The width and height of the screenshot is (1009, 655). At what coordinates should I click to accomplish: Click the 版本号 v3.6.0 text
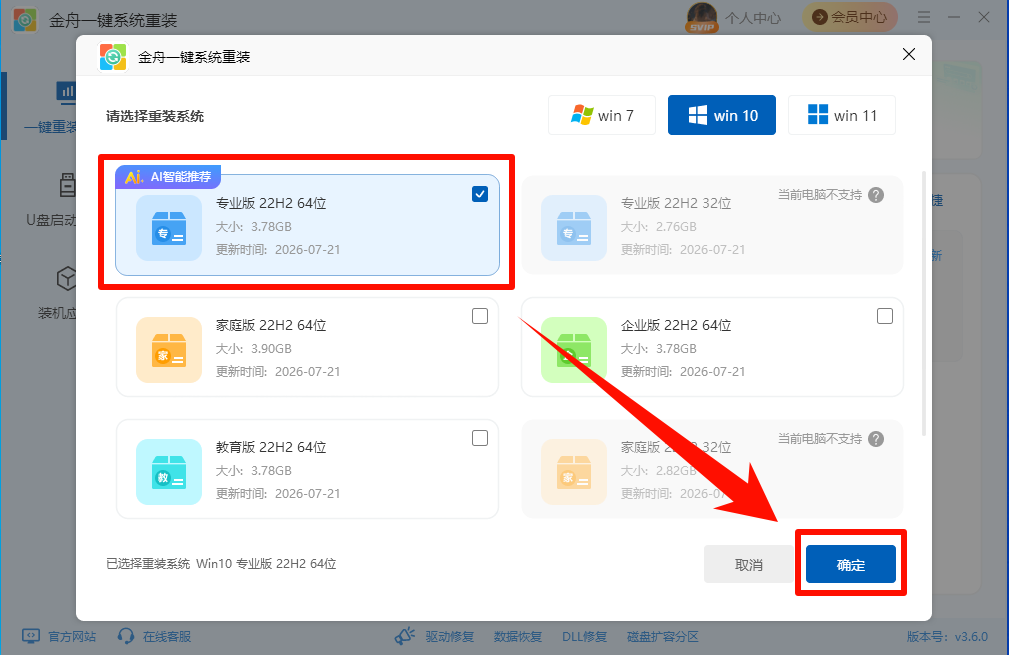947,636
